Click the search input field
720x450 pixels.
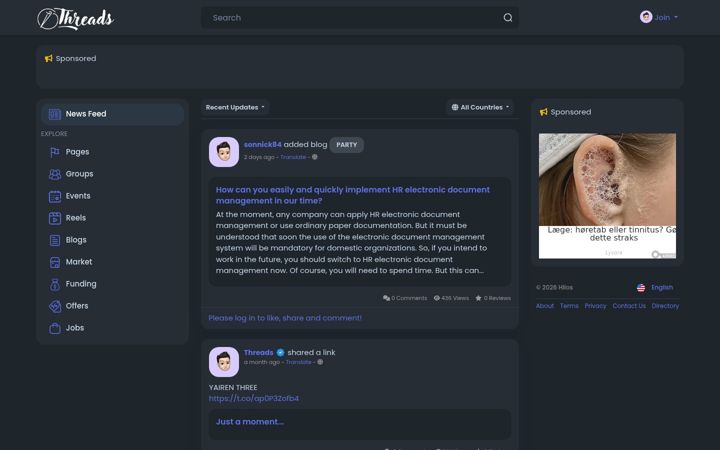(360, 17)
